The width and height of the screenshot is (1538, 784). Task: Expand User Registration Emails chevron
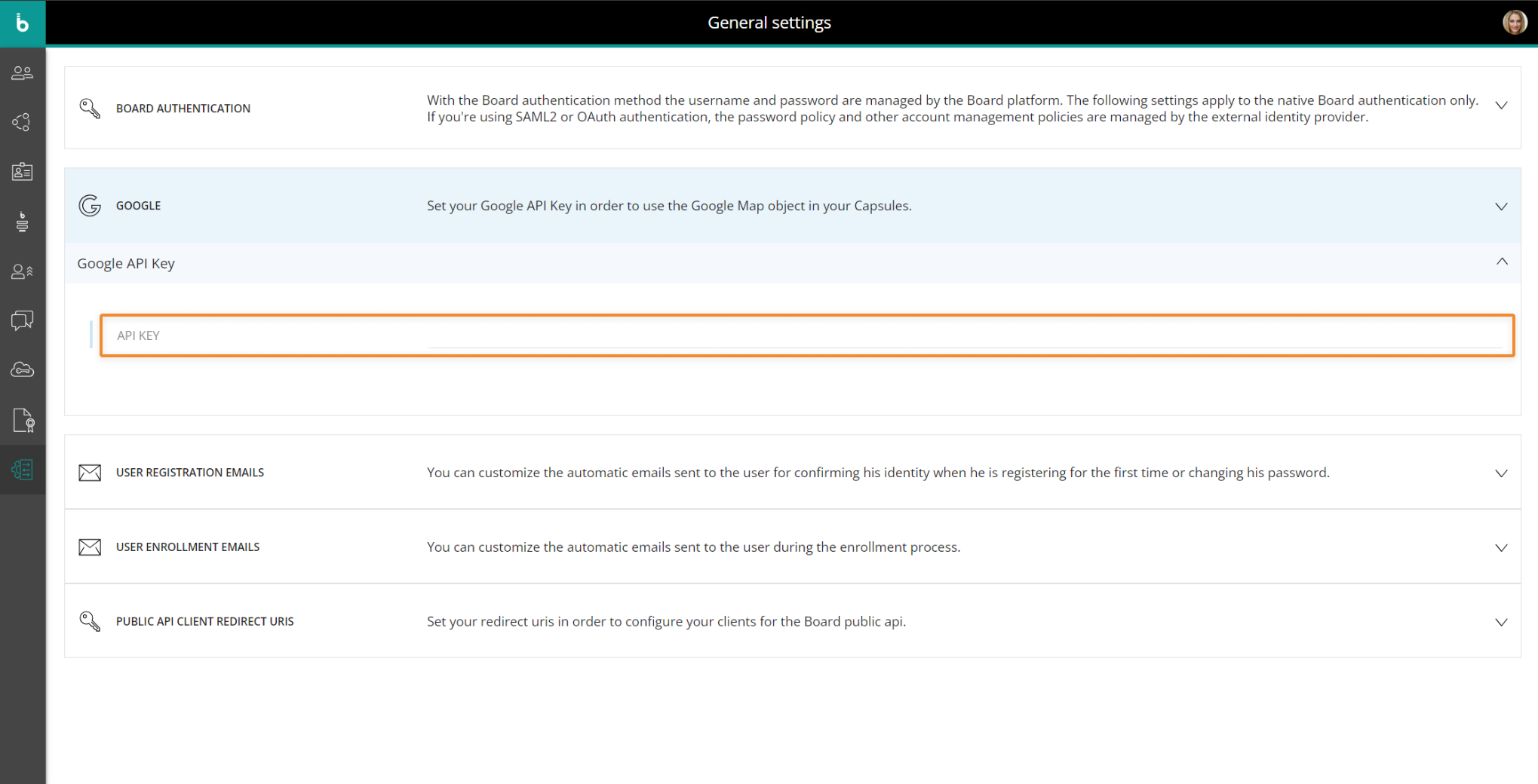coord(1501,473)
